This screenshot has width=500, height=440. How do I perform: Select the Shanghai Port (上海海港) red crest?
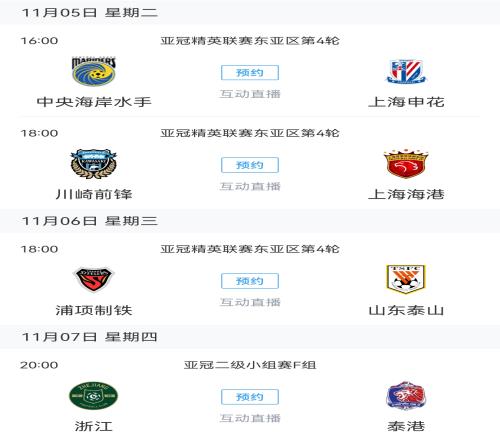pos(406,163)
